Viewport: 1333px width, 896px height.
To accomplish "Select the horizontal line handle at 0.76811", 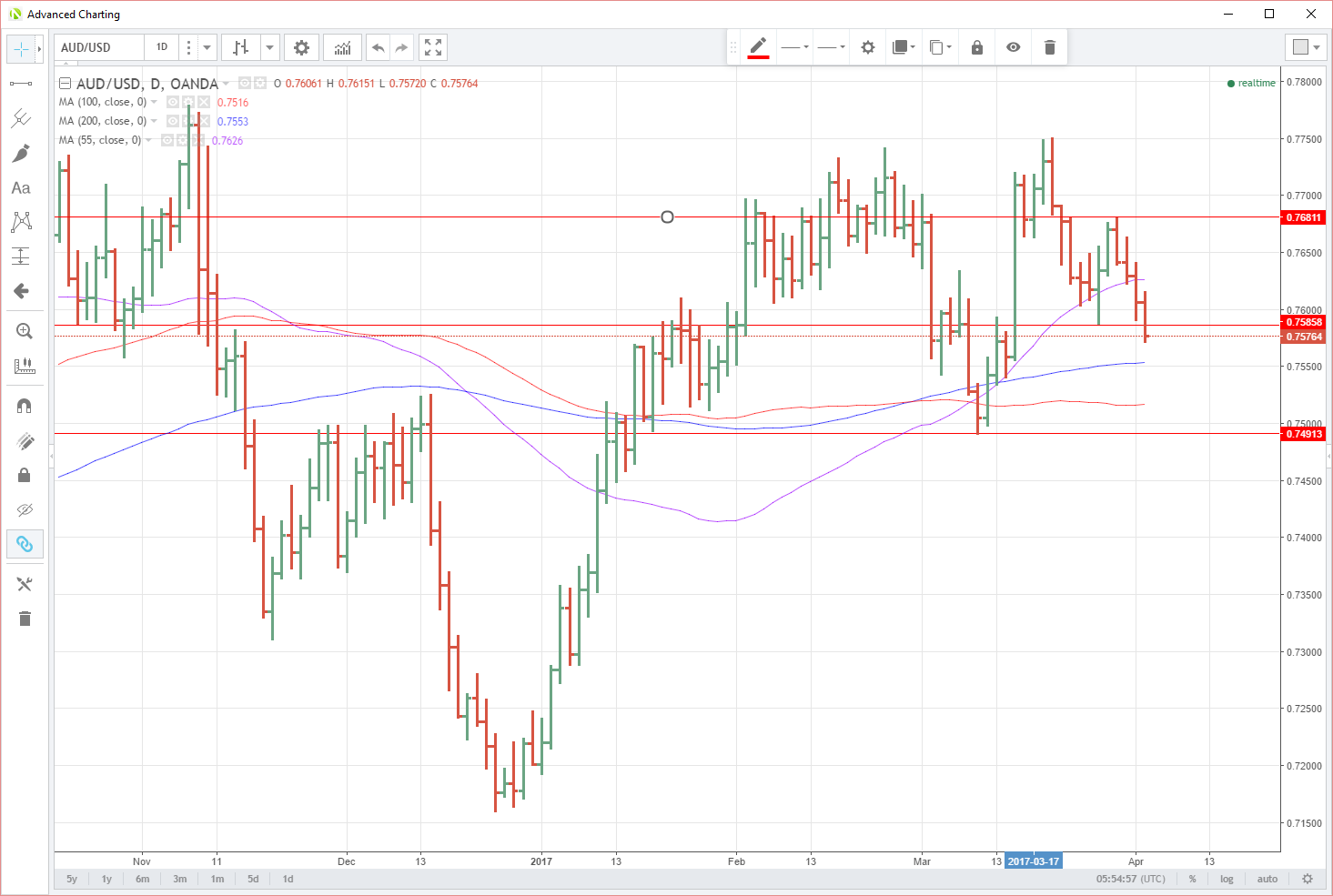I will tap(667, 216).
